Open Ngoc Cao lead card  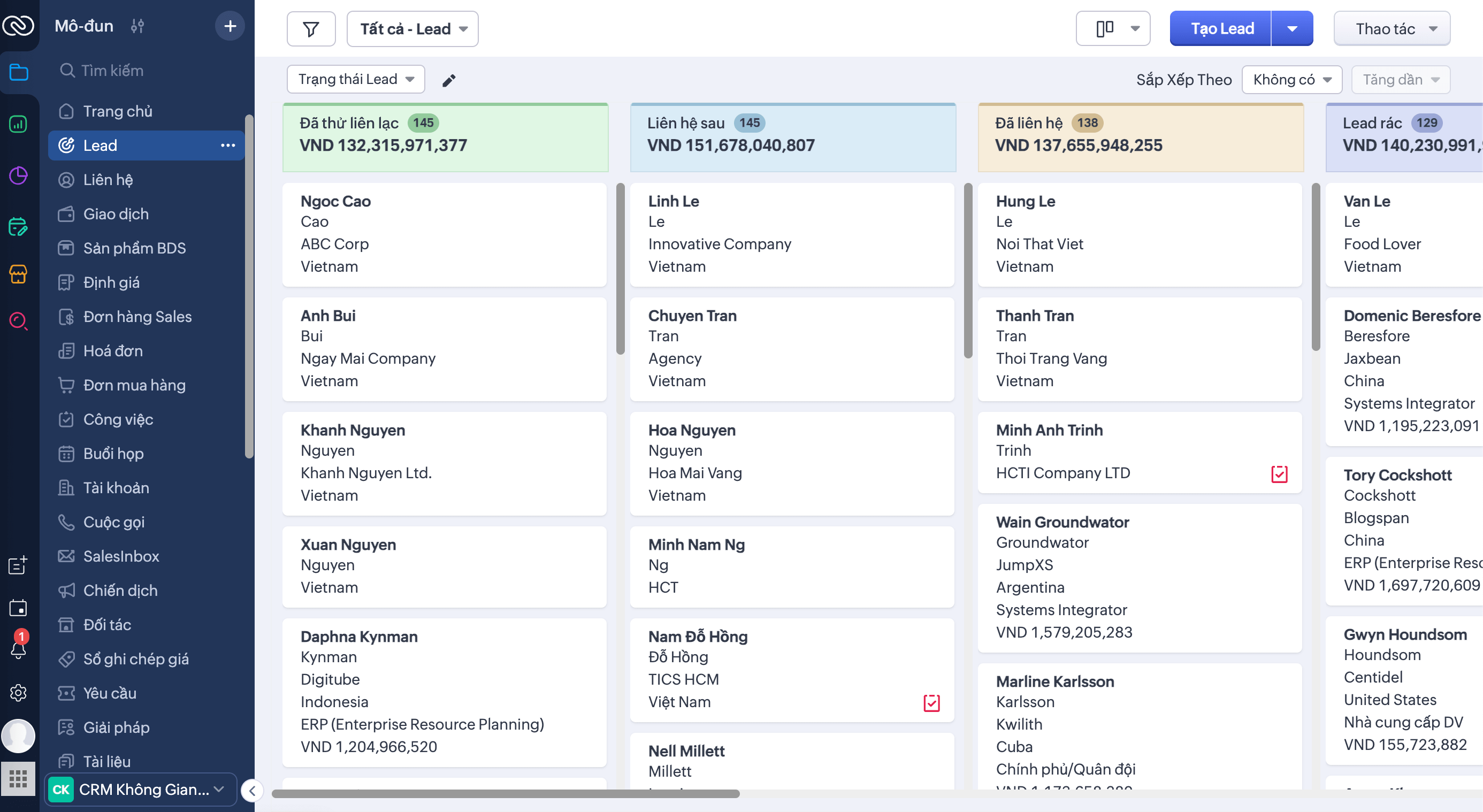(x=445, y=235)
